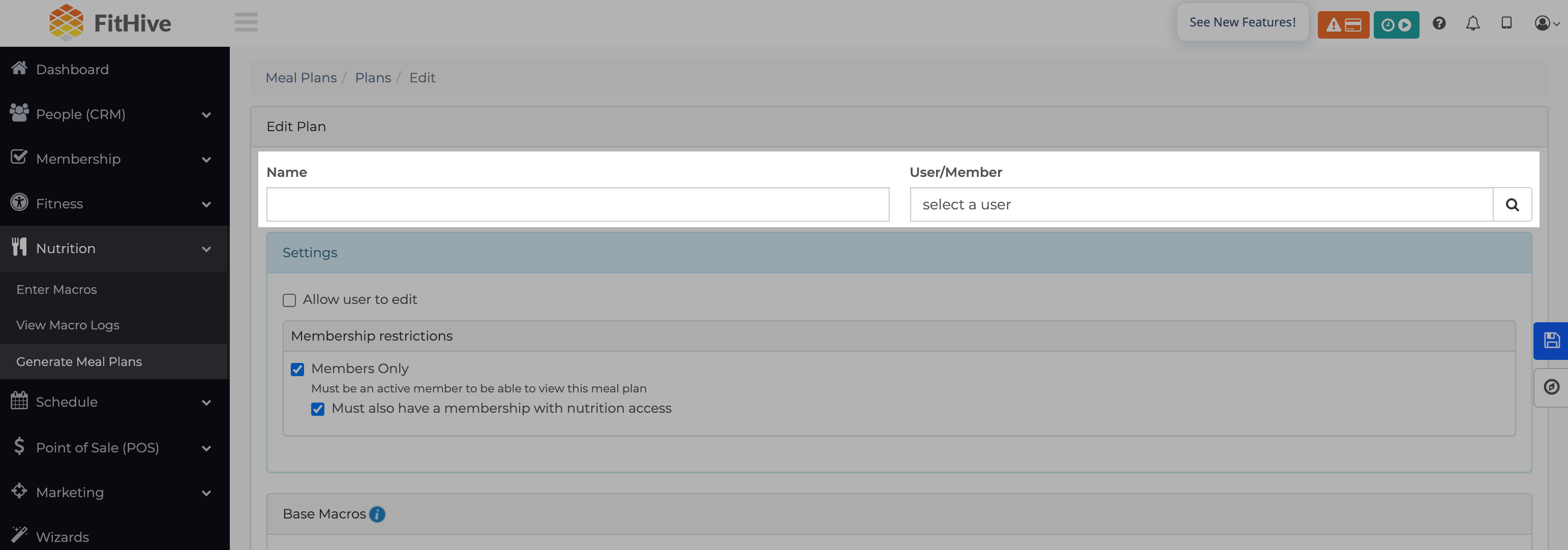
Task: Open the Marketing menu label
Action: pyautogui.click(x=70, y=492)
